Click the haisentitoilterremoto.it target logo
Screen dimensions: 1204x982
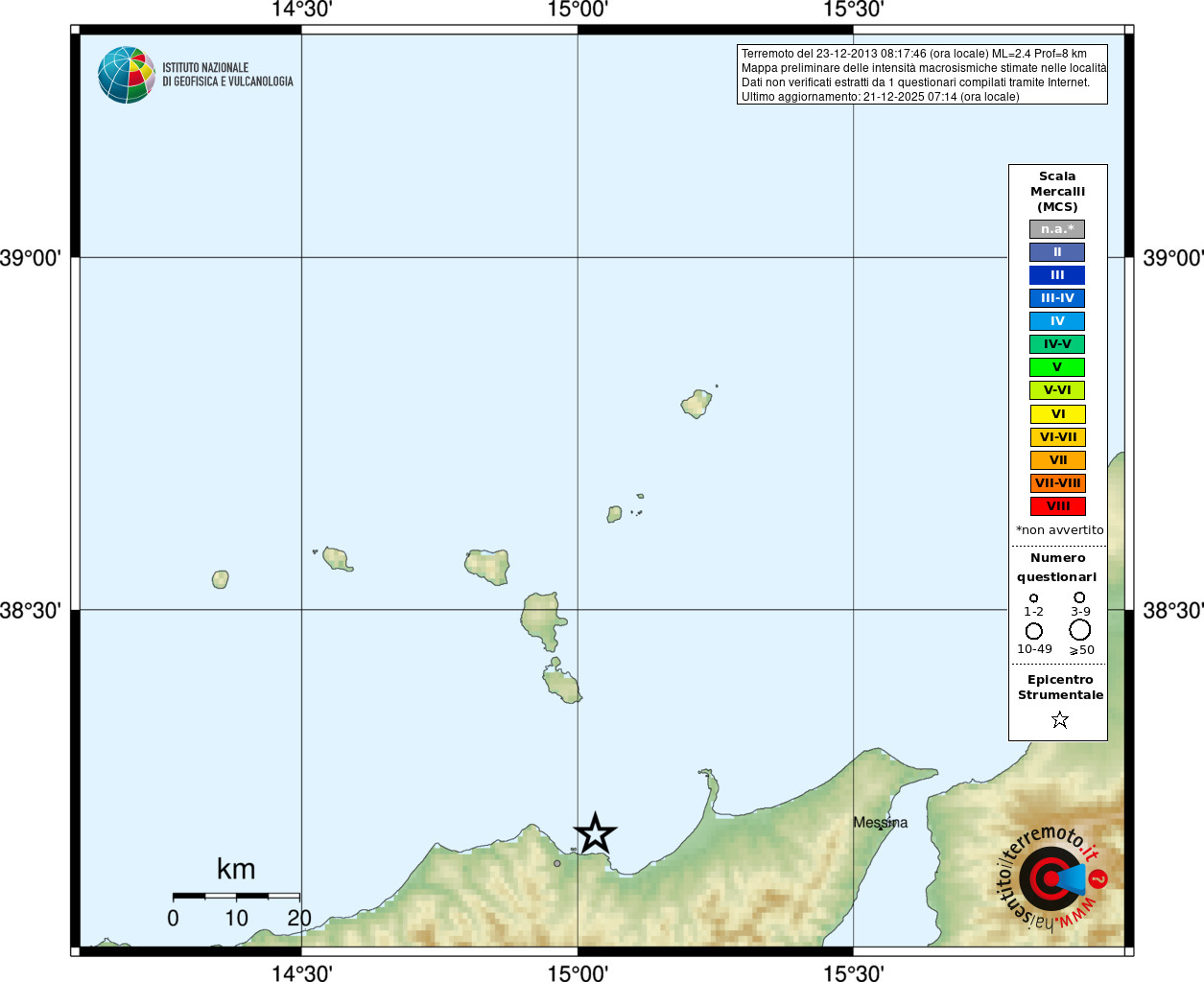[x=1052, y=877]
